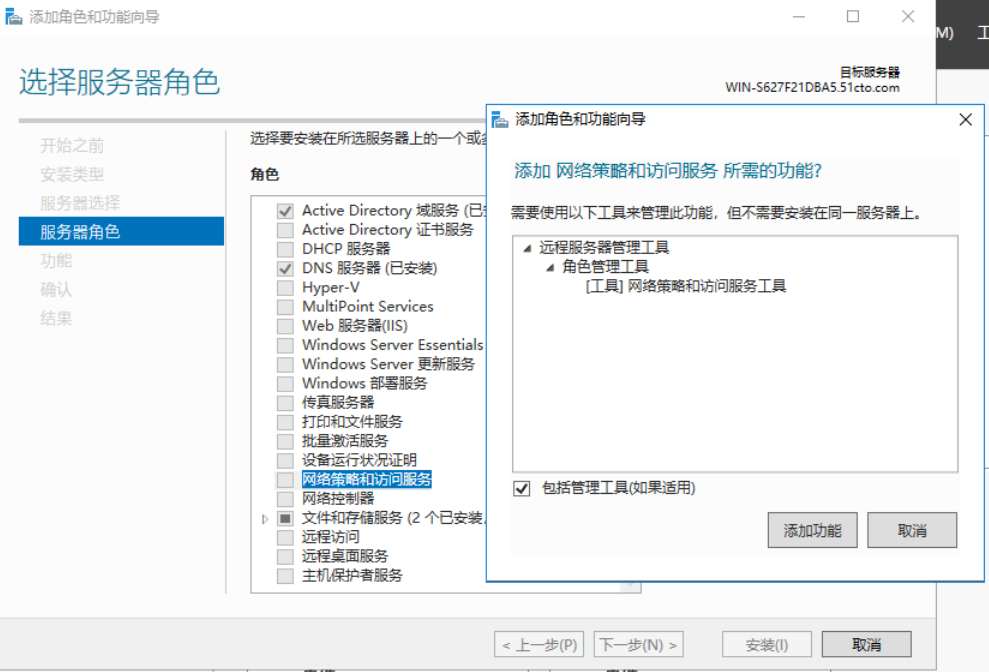Image resolution: width=989 pixels, height=672 pixels.
Task: Maximize the main wizard window
Action: point(853,17)
